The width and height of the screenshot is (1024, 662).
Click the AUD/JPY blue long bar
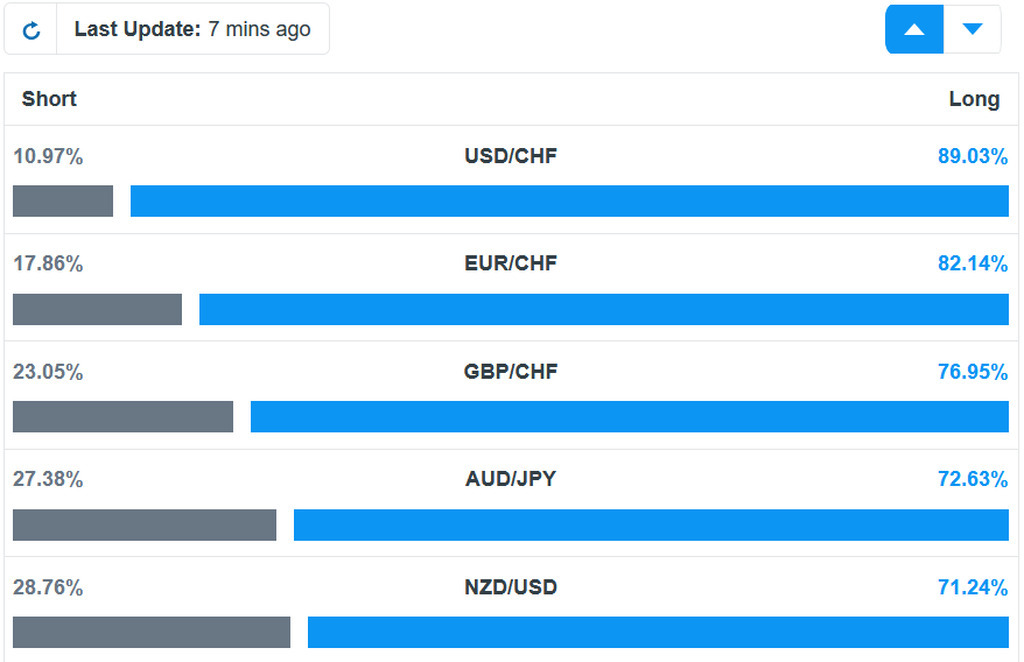point(651,525)
